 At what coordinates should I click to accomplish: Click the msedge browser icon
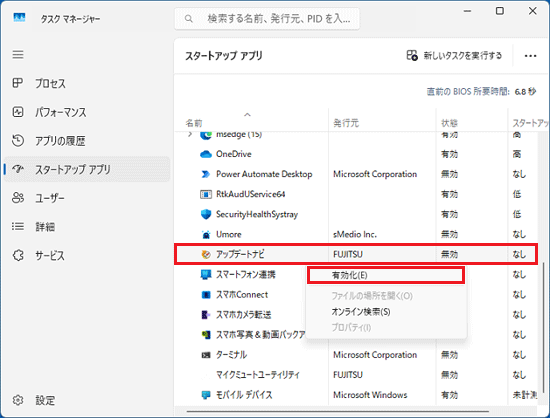coord(206,135)
